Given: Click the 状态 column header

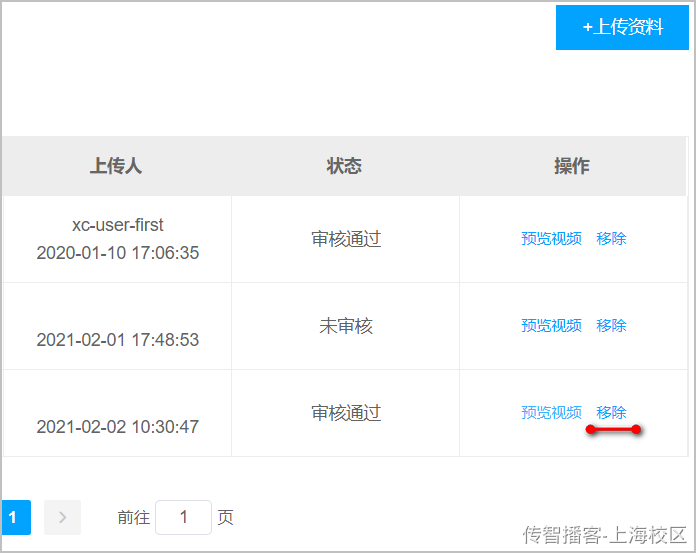Looking at the screenshot, I should pyautogui.click(x=344, y=166).
